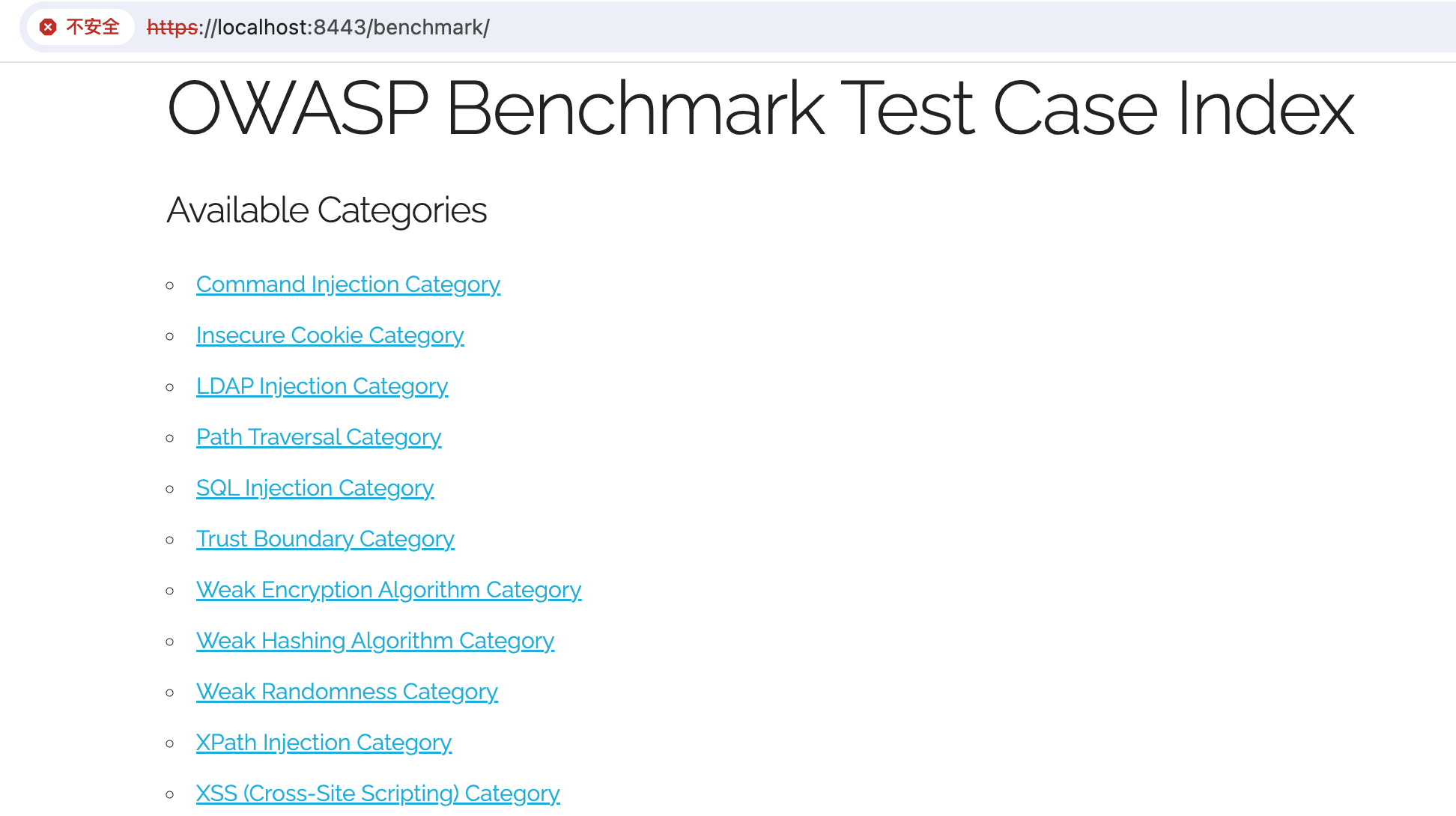Open the Weak Encryption Algorithm Category link
This screenshot has width=1456, height=816.
point(389,590)
